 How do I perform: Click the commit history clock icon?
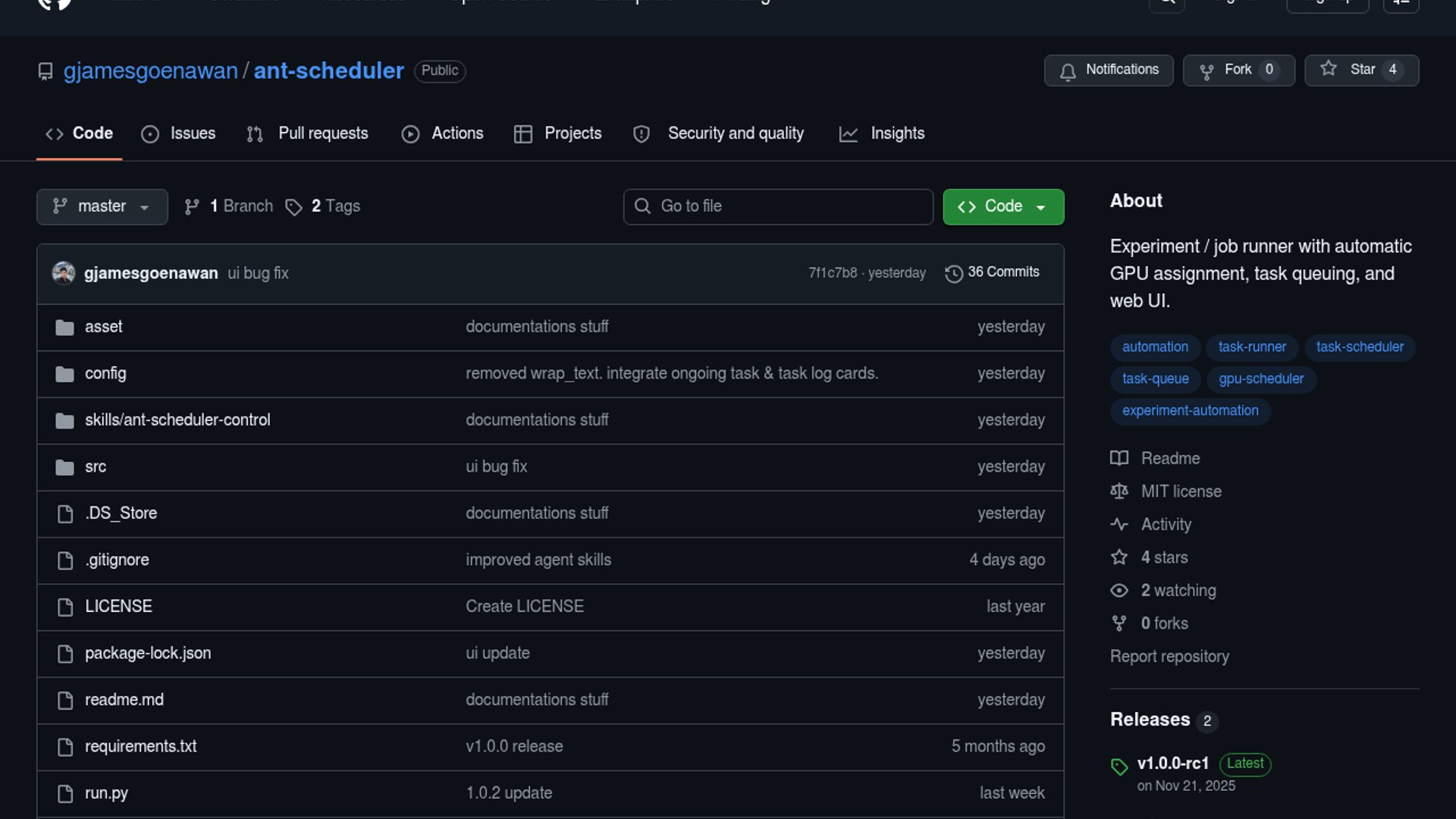pyautogui.click(x=953, y=273)
